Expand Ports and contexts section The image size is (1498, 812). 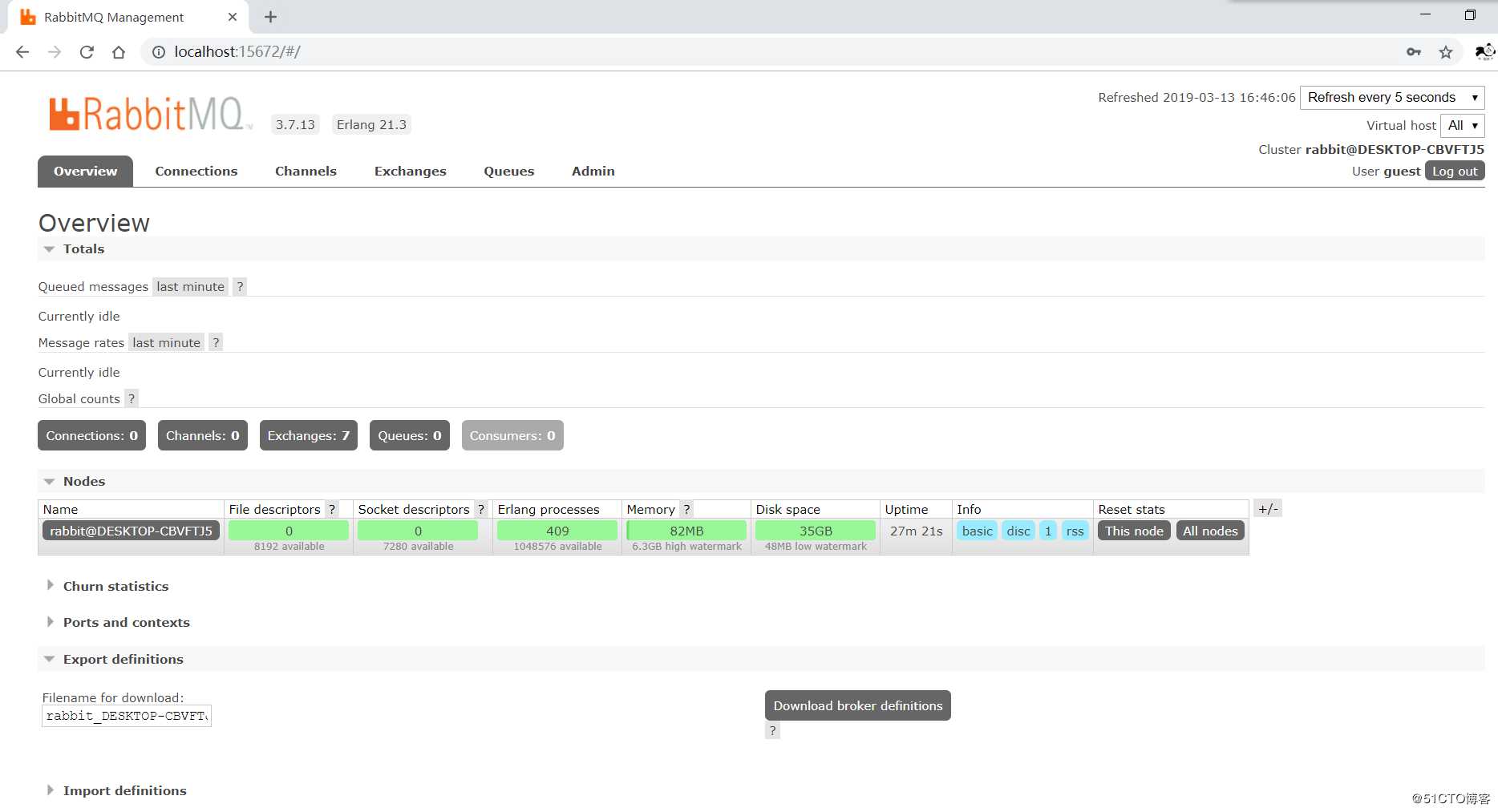(x=119, y=623)
